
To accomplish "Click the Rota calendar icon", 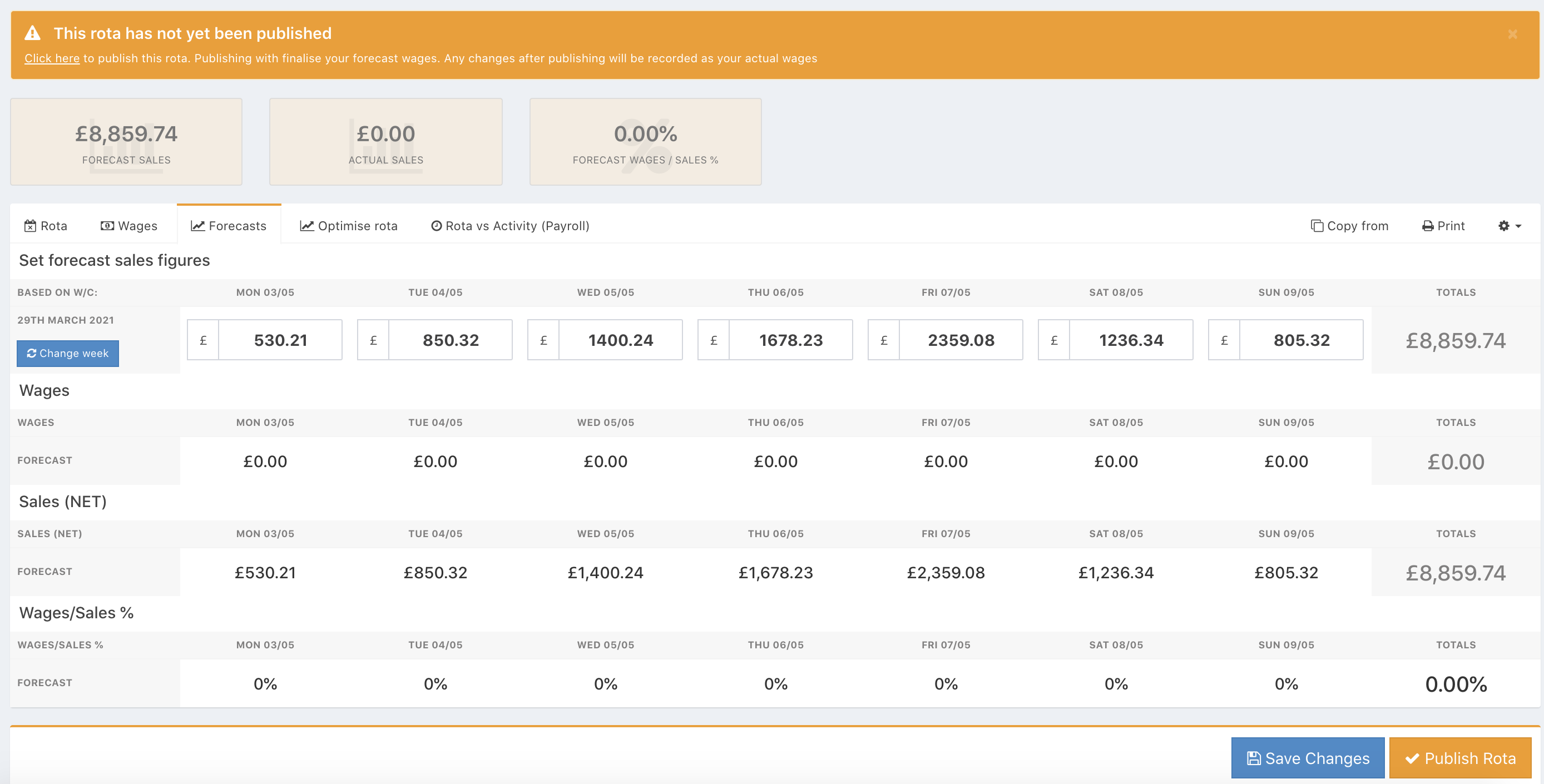I will click(30, 226).
